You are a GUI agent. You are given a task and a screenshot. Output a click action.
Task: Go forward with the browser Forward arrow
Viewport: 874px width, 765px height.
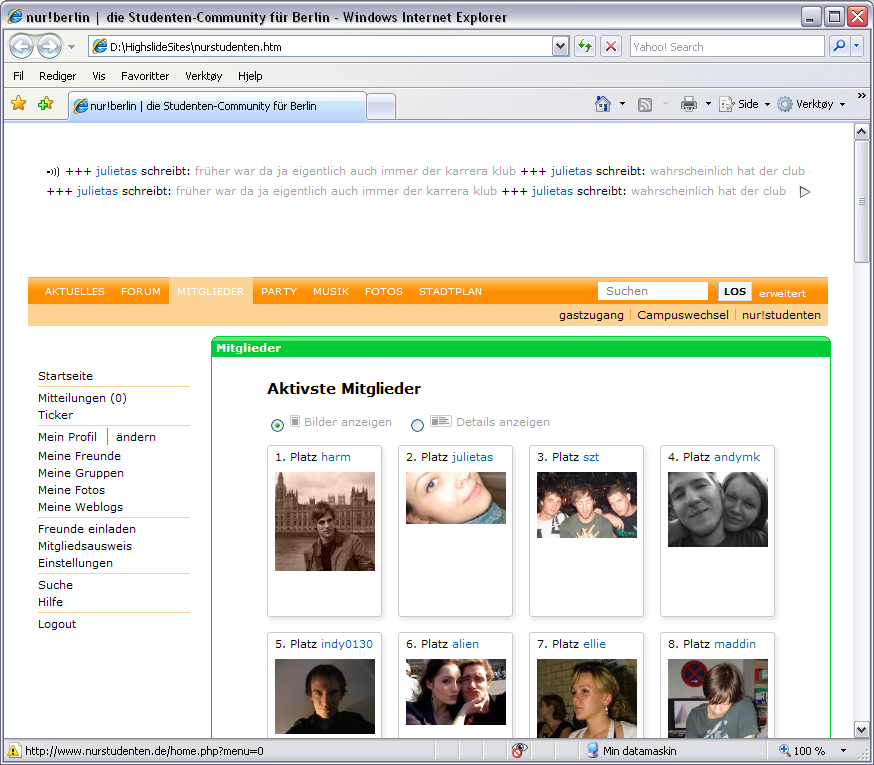tap(49, 46)
